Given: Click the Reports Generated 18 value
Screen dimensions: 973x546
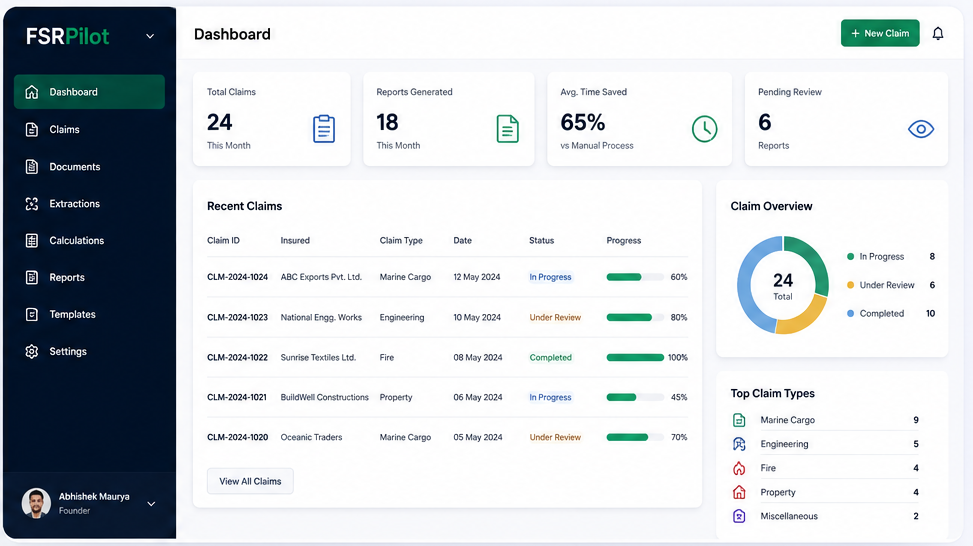Looking at the screenshot, I should click(x=387, y=122).
